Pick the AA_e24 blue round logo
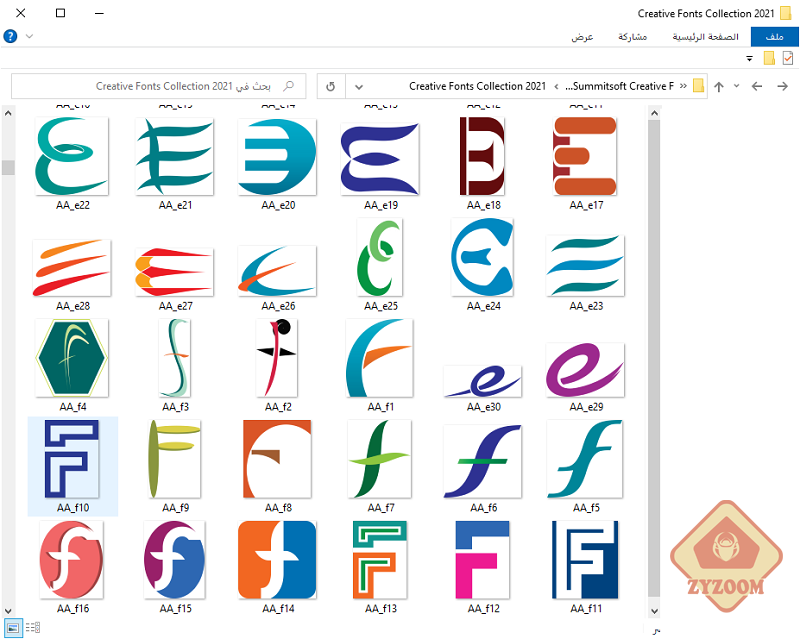800x639 pixels. coord(482,257)
